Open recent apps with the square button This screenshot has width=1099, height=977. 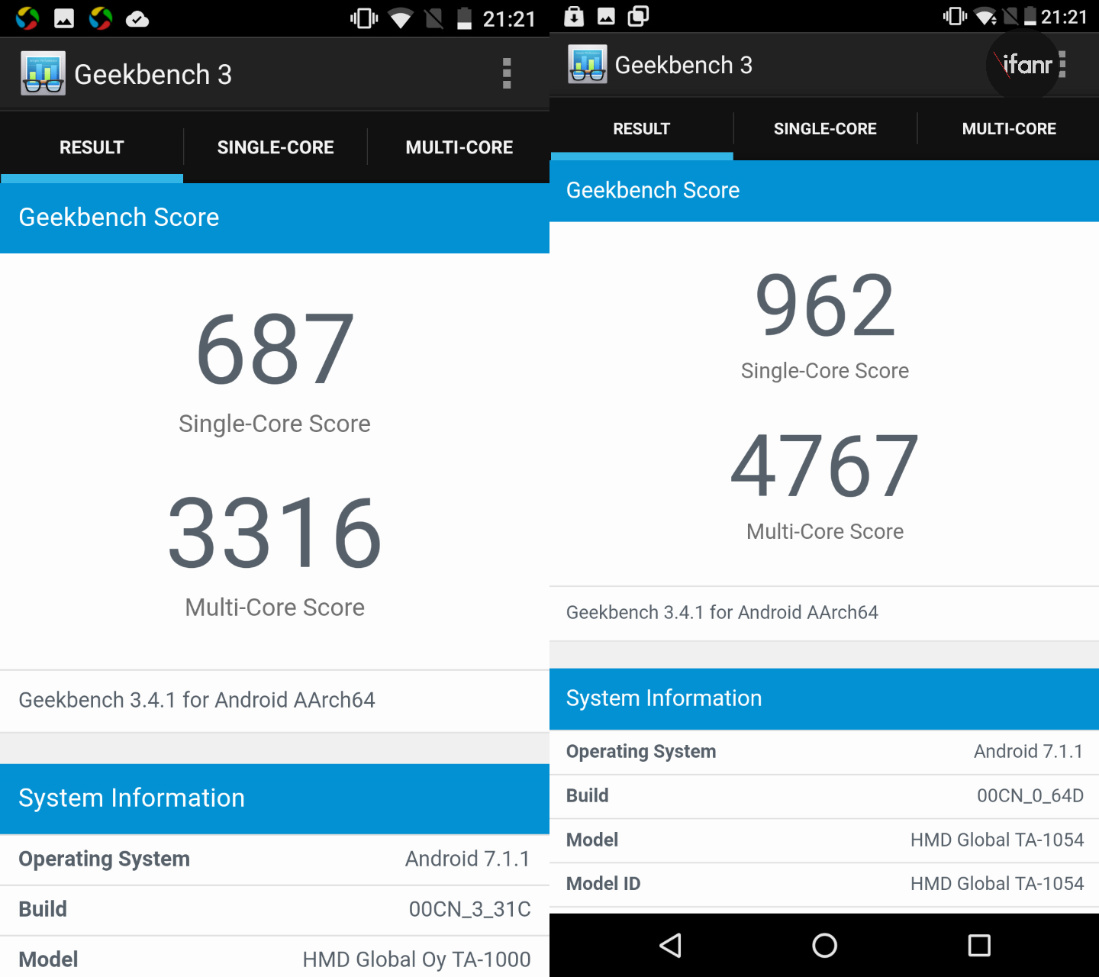[x=979, y=945]
